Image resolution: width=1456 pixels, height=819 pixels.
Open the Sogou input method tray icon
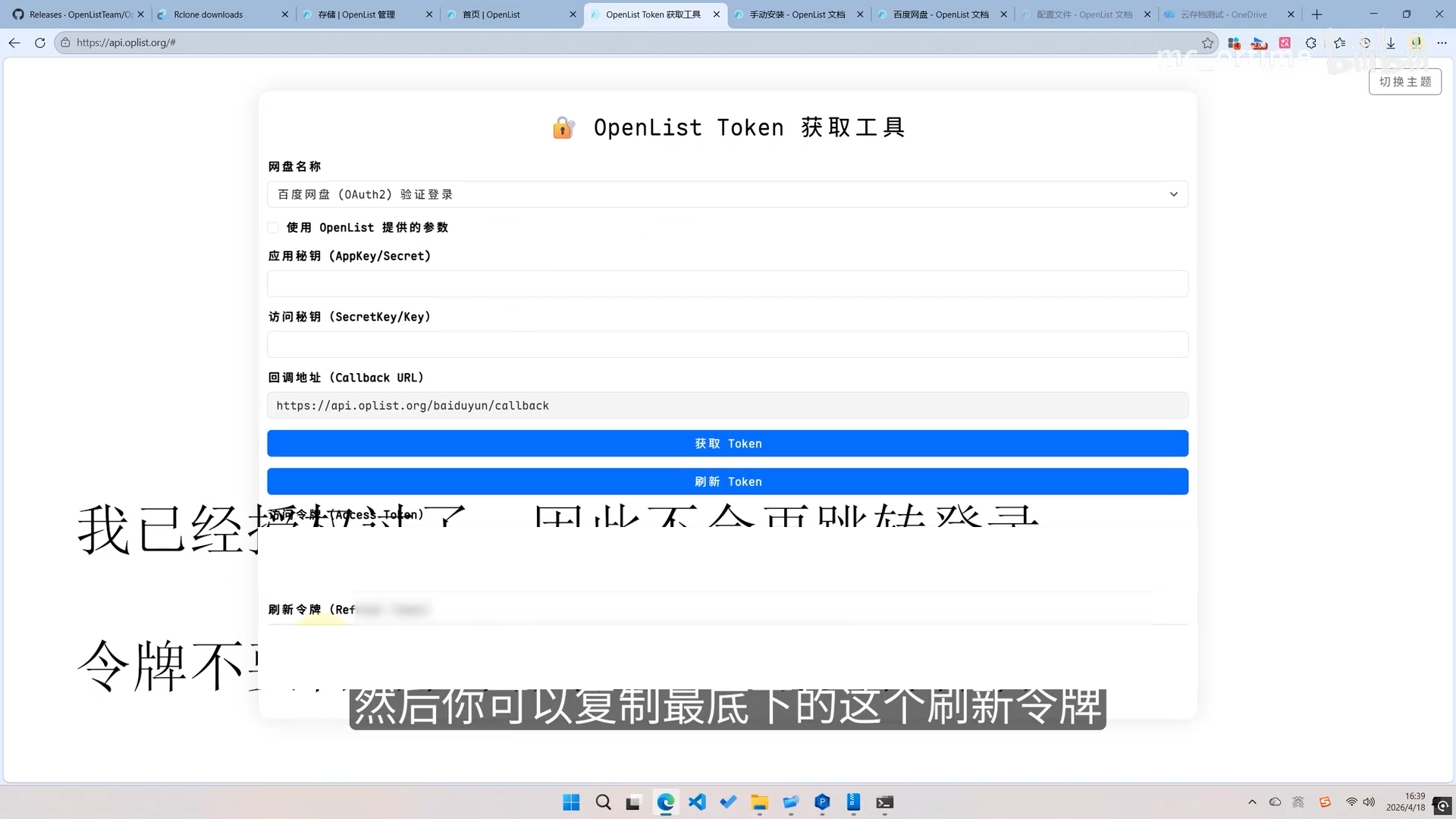pyautogui.click(x=1325, y=802)
